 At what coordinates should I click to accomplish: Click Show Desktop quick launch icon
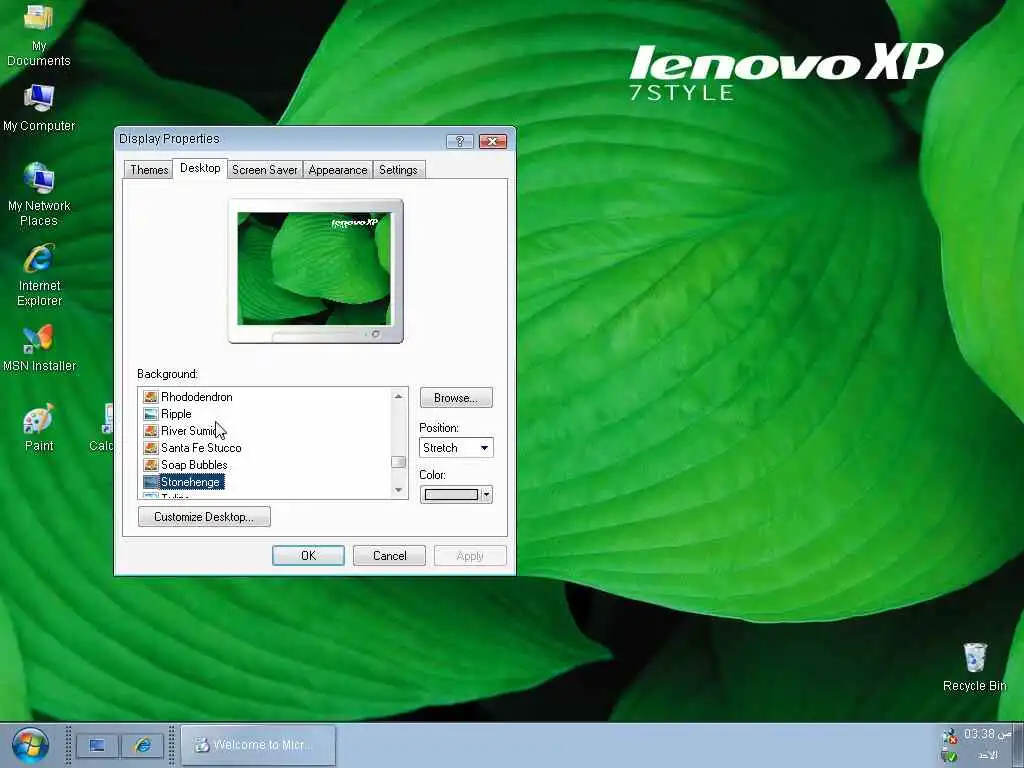coord(97,745)
